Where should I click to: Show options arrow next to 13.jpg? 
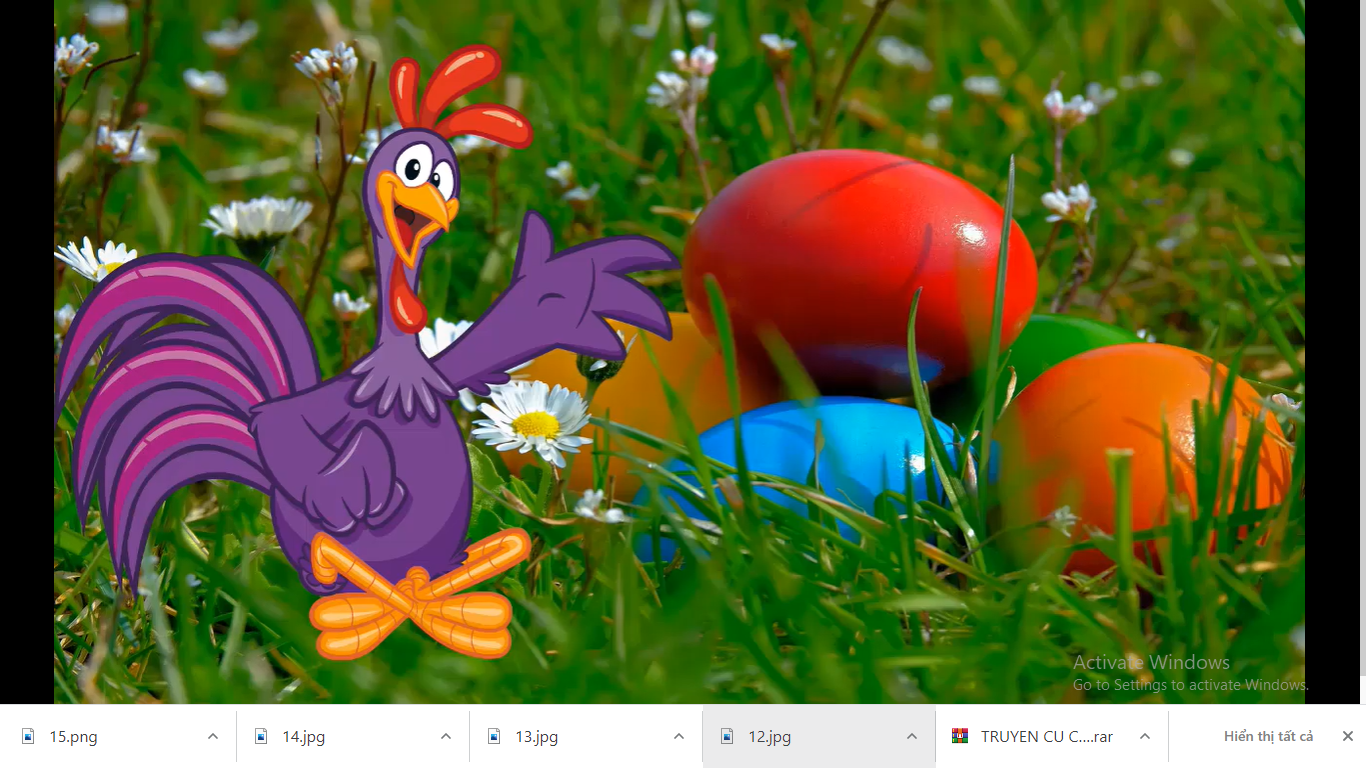679,736
